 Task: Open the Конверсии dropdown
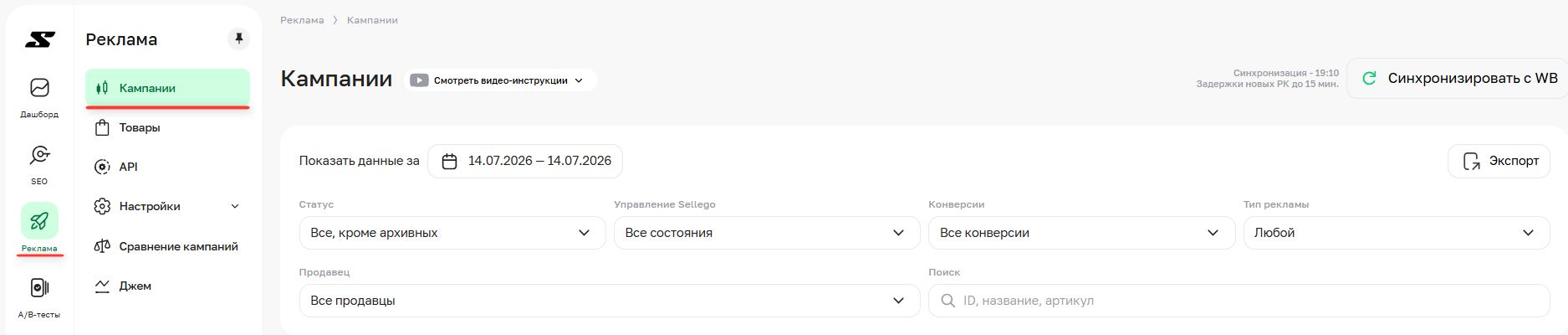[1081, 233]
